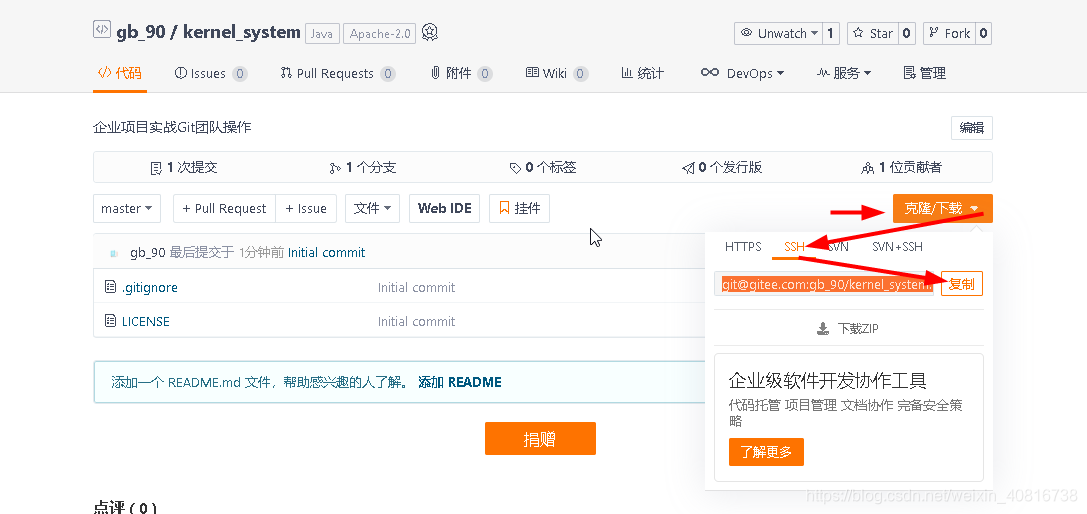Open the 文件 dropdown menu
This screenshot has height=514, width=1087.
372,209
